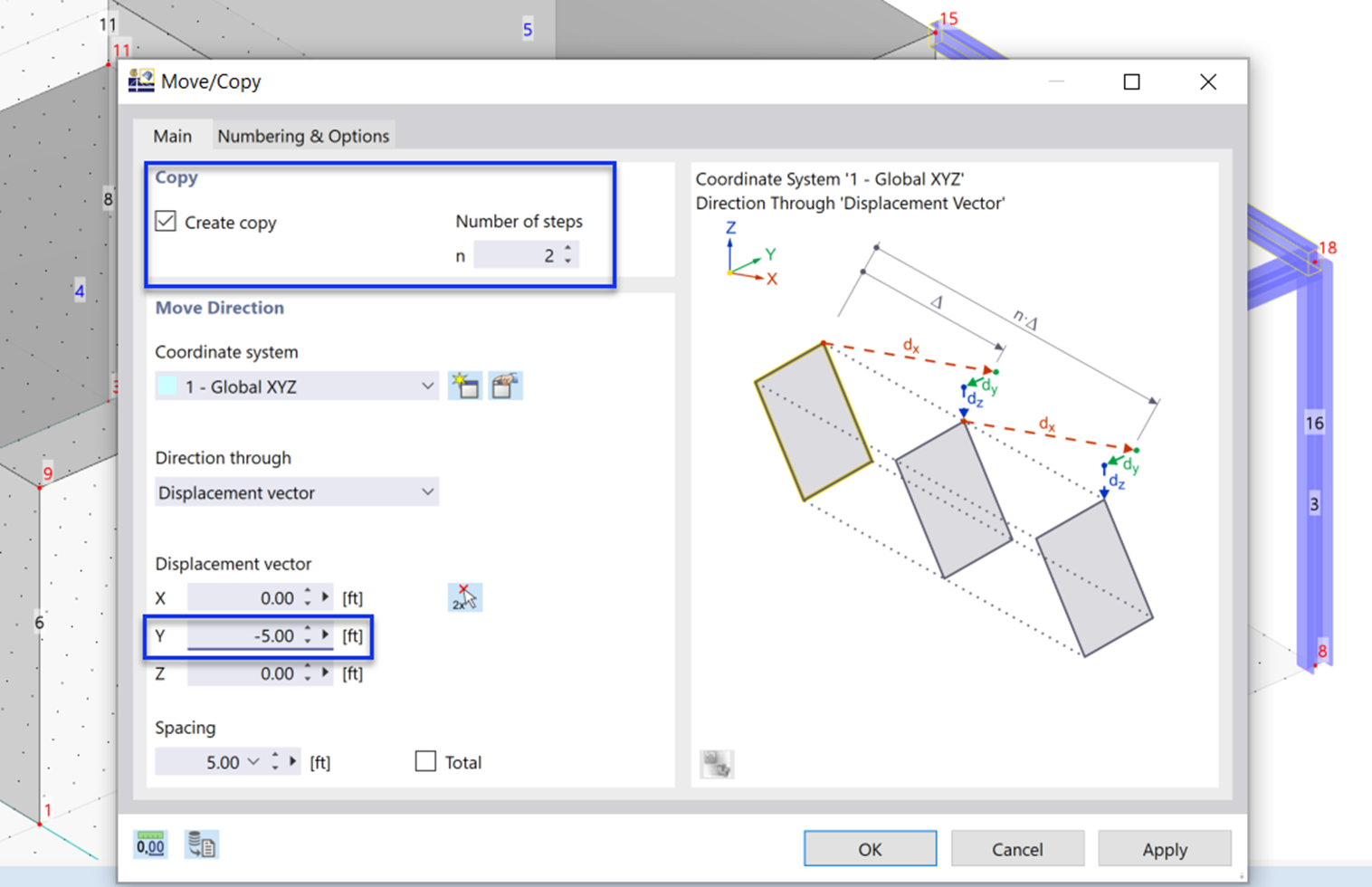Click the Z displacement value field
1372x887 pixels.
point(243,673)
